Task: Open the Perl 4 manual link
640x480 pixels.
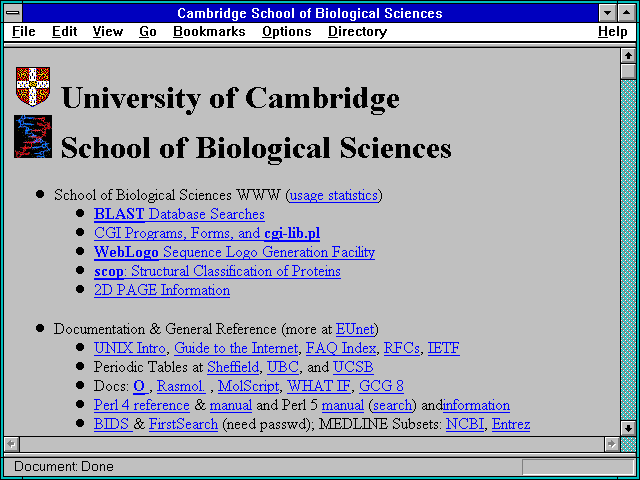Action: 231,405
